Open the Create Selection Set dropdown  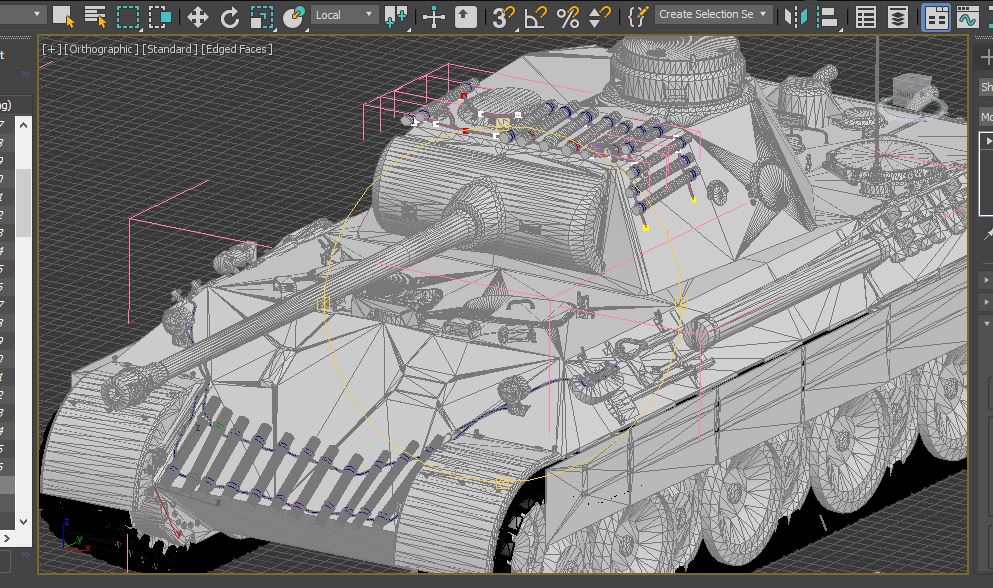pyautogui.click(x=714, y=15)
